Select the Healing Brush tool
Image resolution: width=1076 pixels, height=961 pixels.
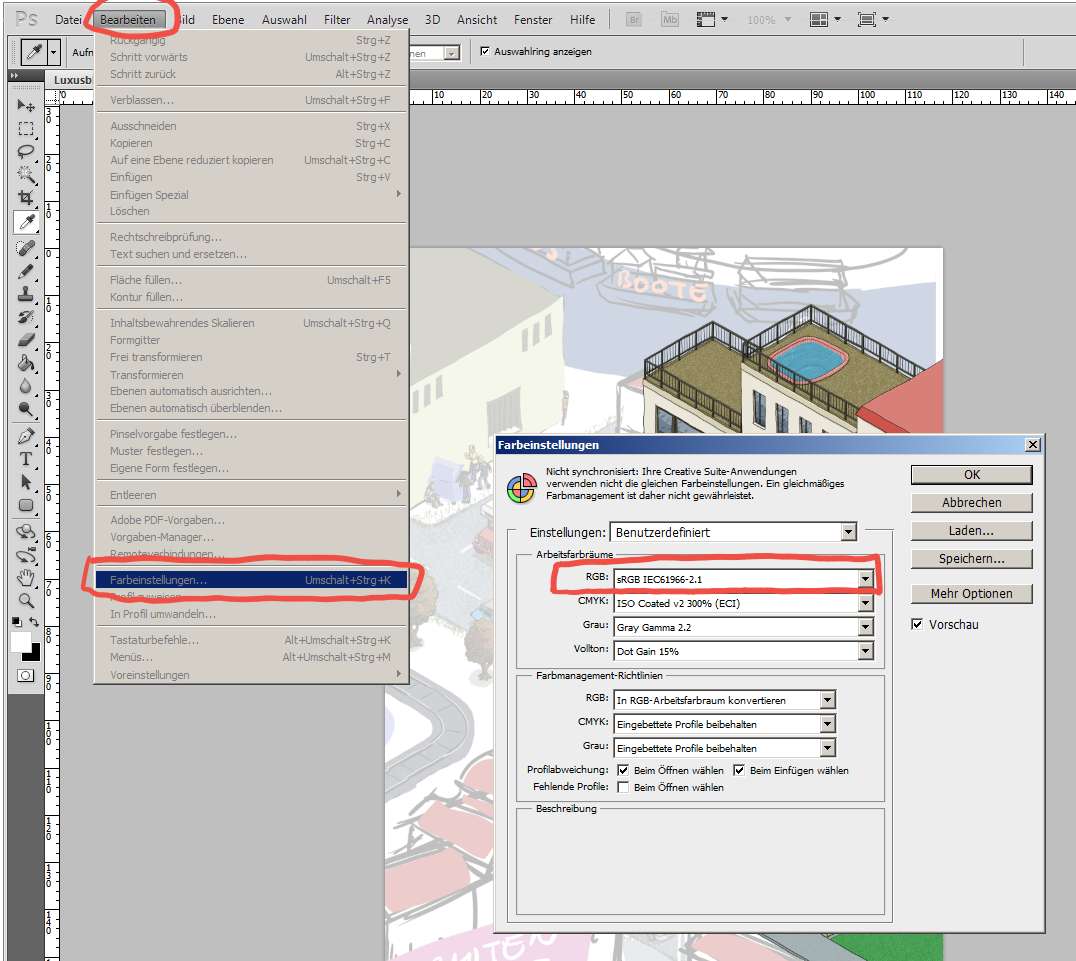click(26, 247)
